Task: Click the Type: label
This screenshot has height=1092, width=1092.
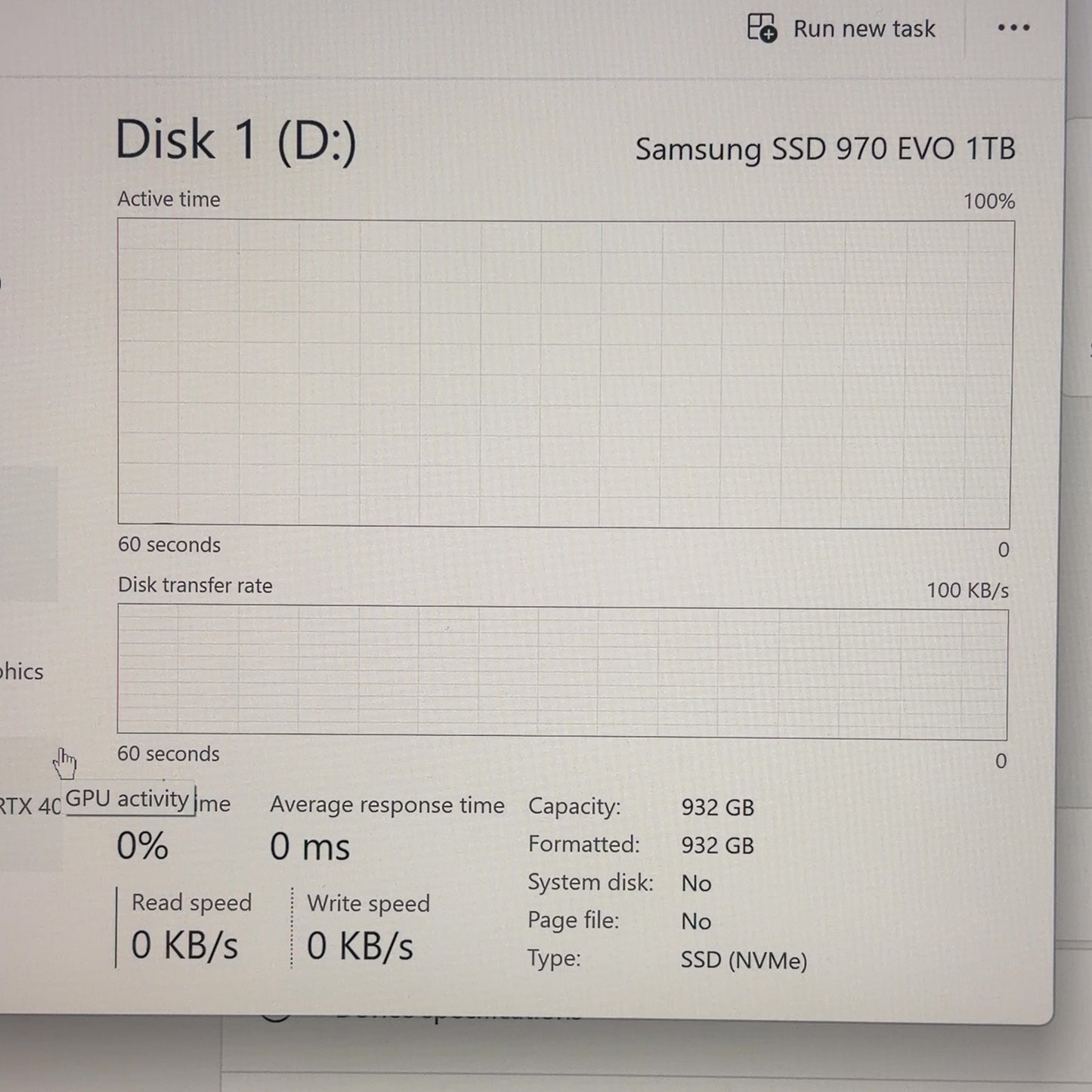Action: (x=554, y=960)
